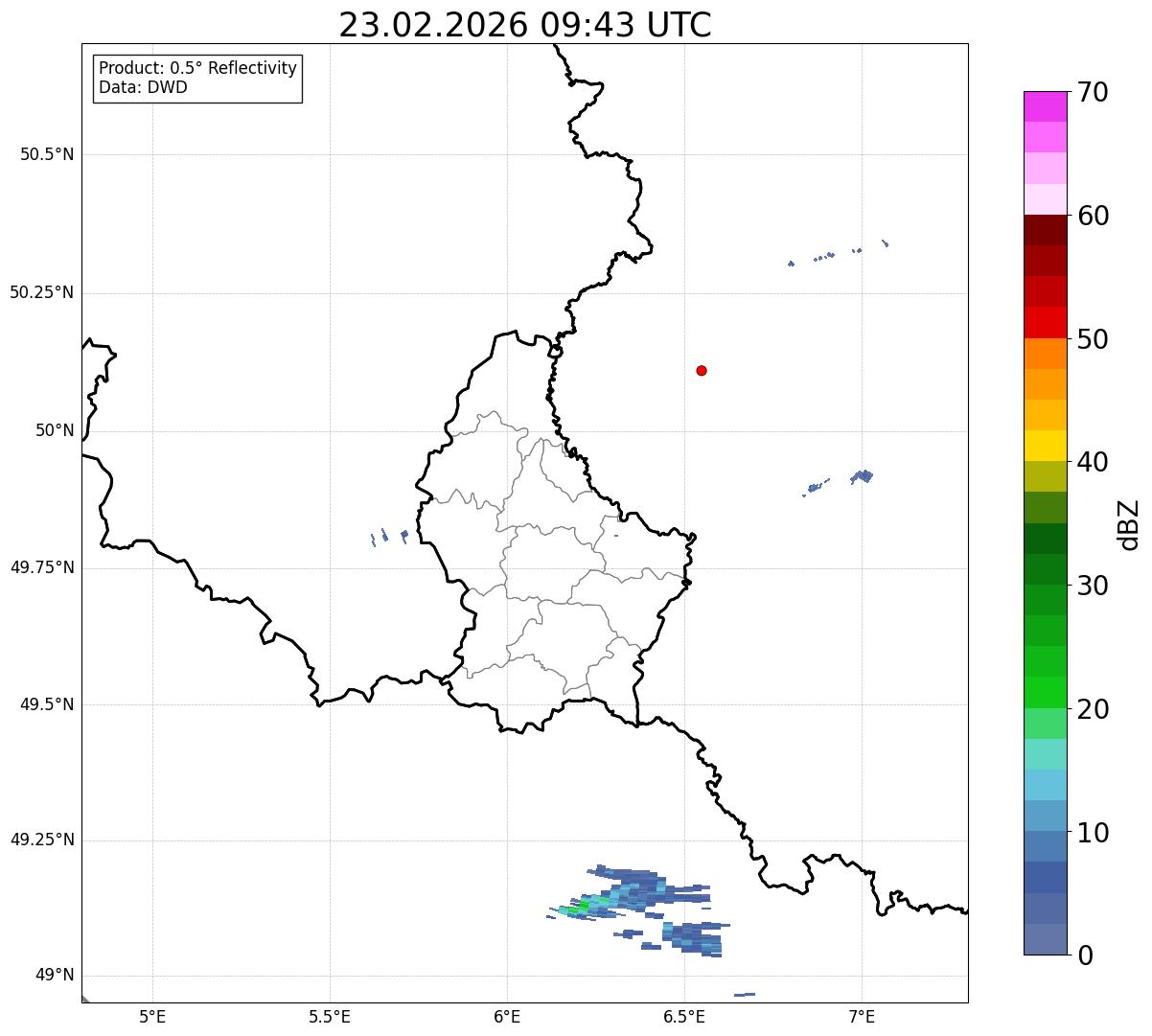
Task: Click the 50.25°N latitude label
Action: 41,292
